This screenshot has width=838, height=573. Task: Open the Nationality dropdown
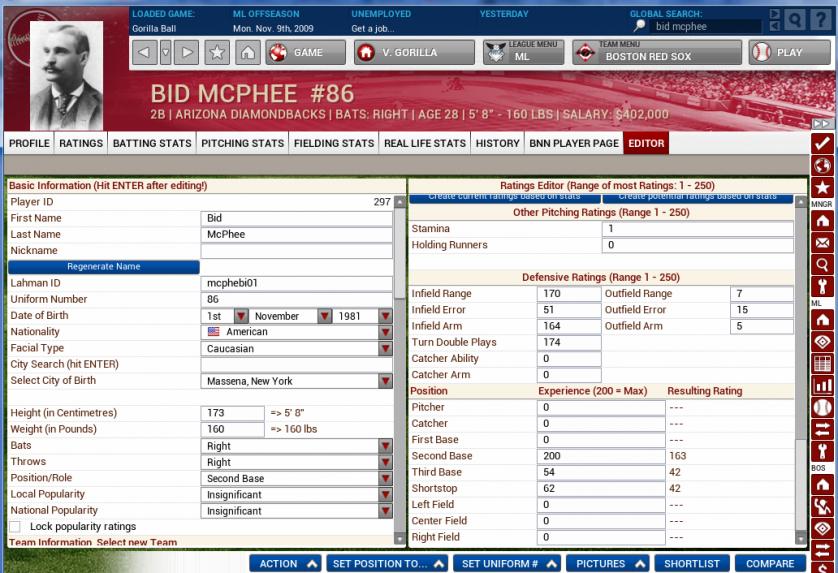[x=385, y=332]
